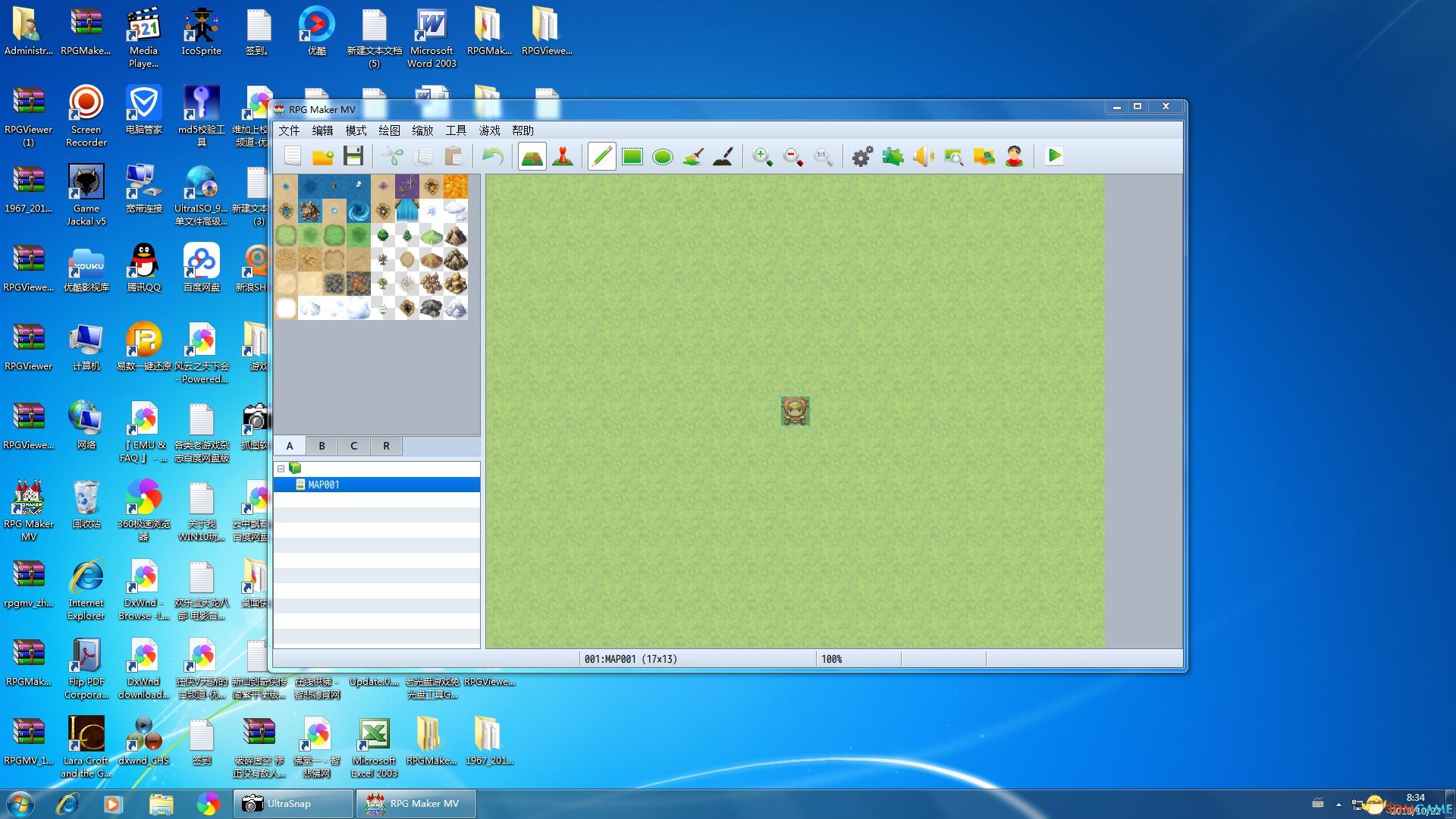Open the Recycle Bin 回收站 desktop icon
Image resolution: width=1456 pixels, height=819 pixels.
tap(86, 504)
